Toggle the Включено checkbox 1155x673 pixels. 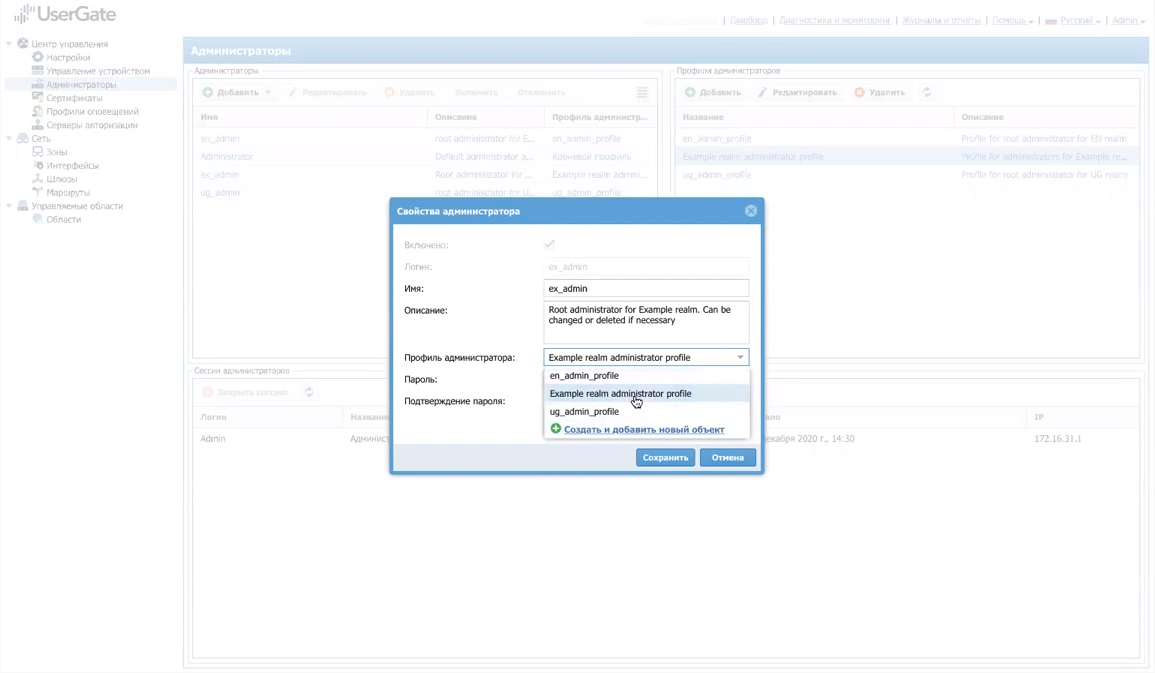tap(550, 244)
